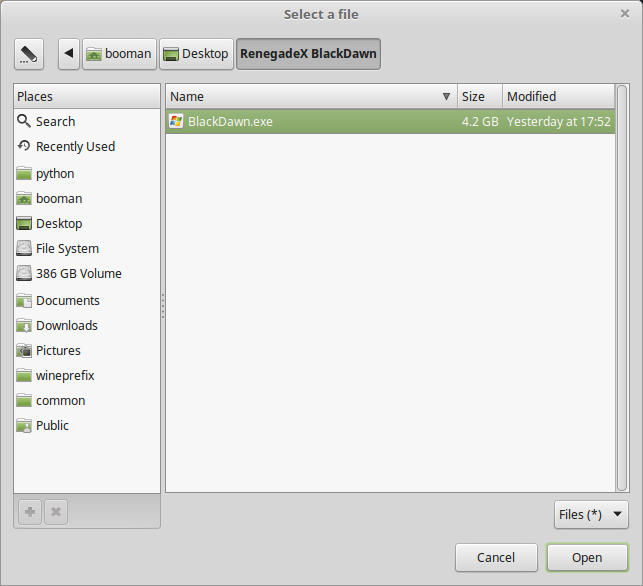Sort by Size column header
Image resolution: width=643 pixels, height=586 pixels.
(x=480, y=96)
